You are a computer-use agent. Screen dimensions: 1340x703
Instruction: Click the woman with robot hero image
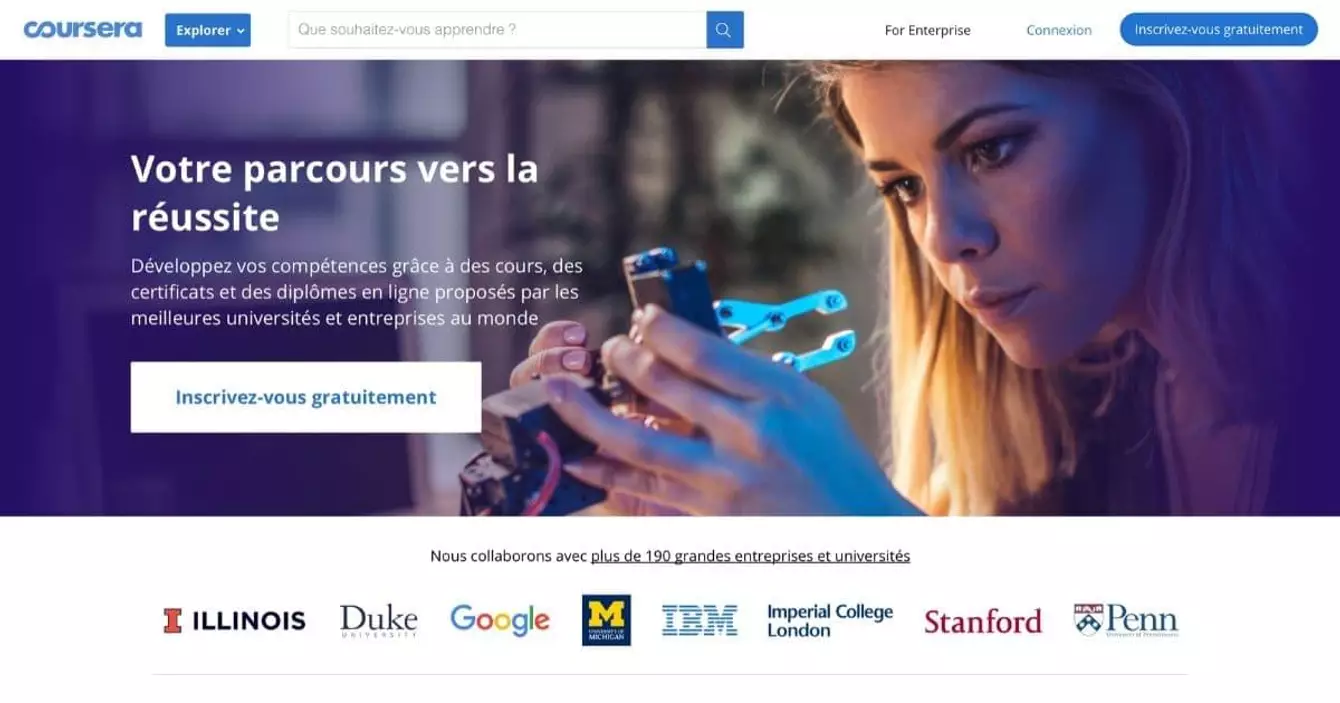(900, 290)
